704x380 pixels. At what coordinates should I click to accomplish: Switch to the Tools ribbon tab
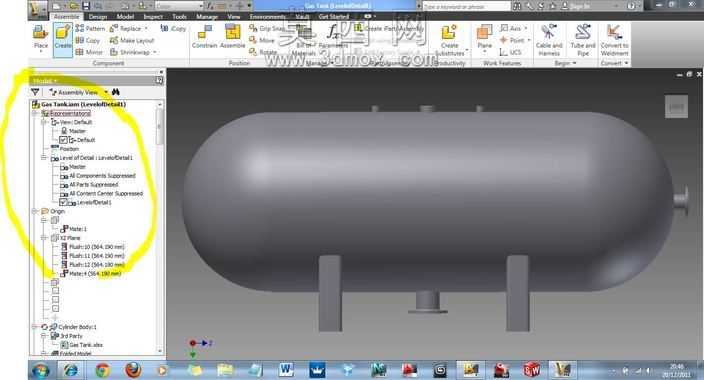180,17
